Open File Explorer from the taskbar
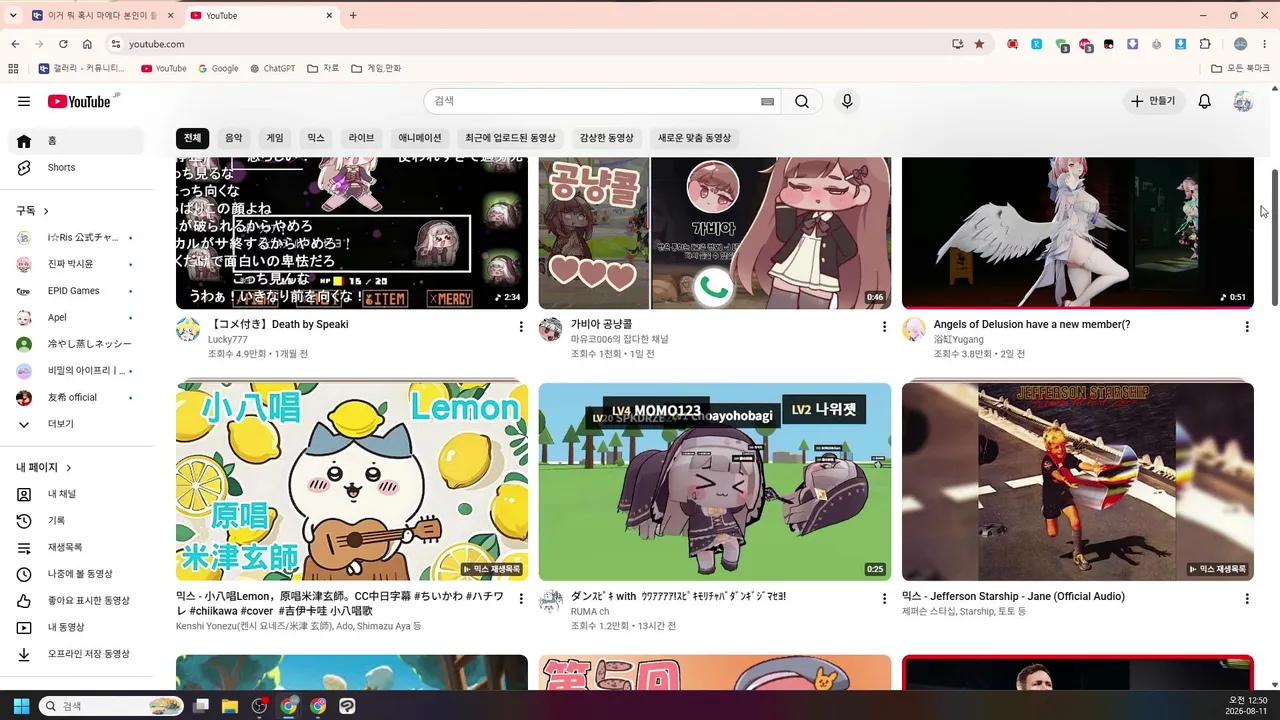Screen dimensions: 1280x720 pyautogui.click(x=229, y=706)
